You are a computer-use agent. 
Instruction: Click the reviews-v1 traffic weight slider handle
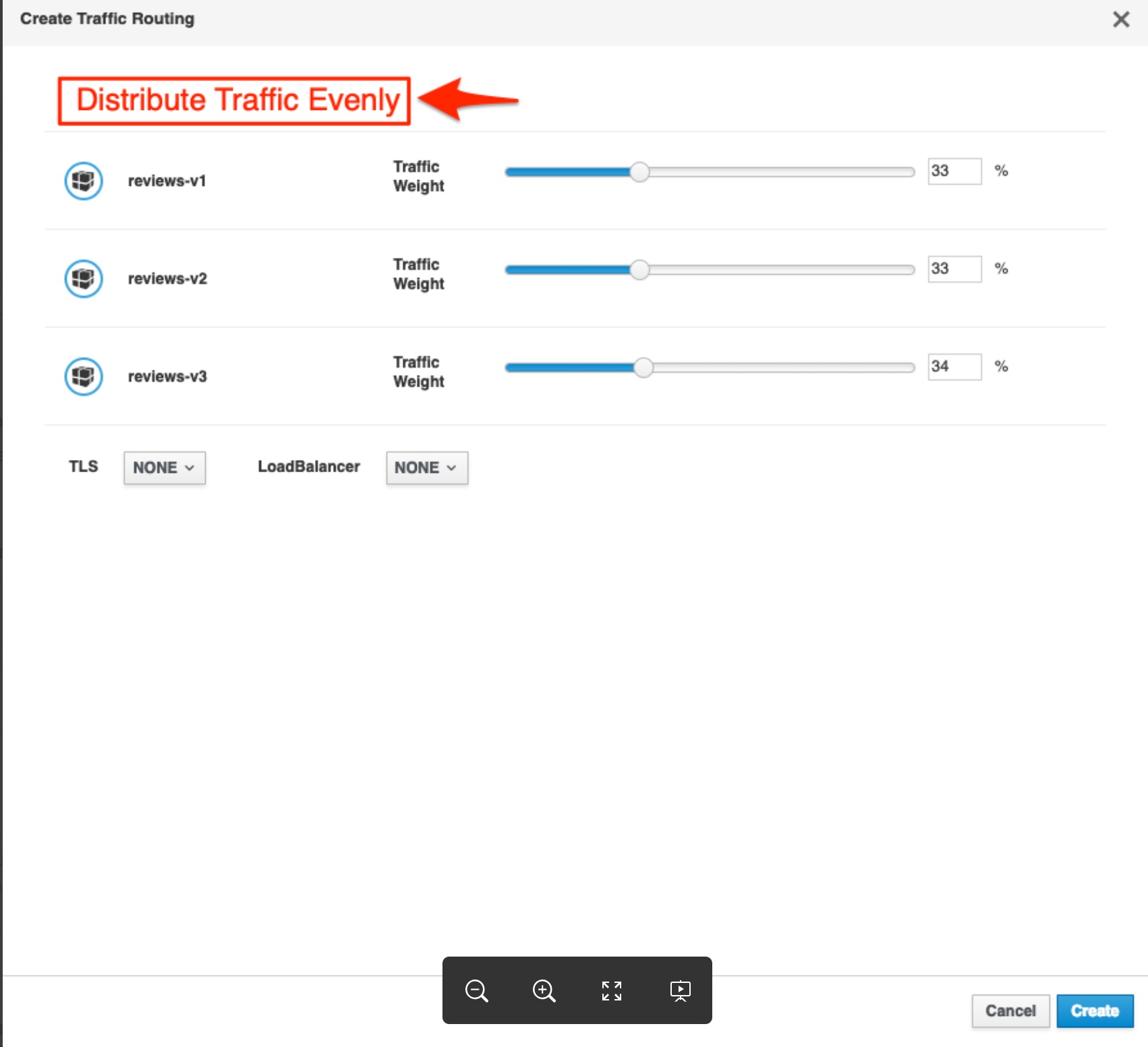[x=639, y=172]
